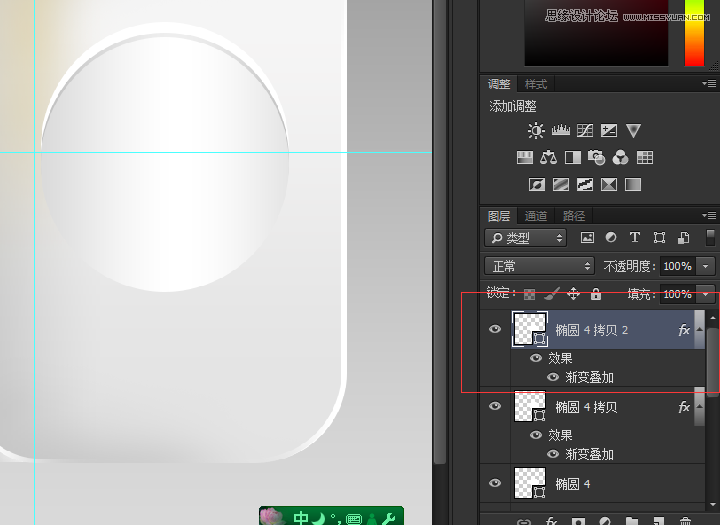This screenshot has height=525, width=720.
Task: Filter layers by pixel layers
Action: [587, 237]
